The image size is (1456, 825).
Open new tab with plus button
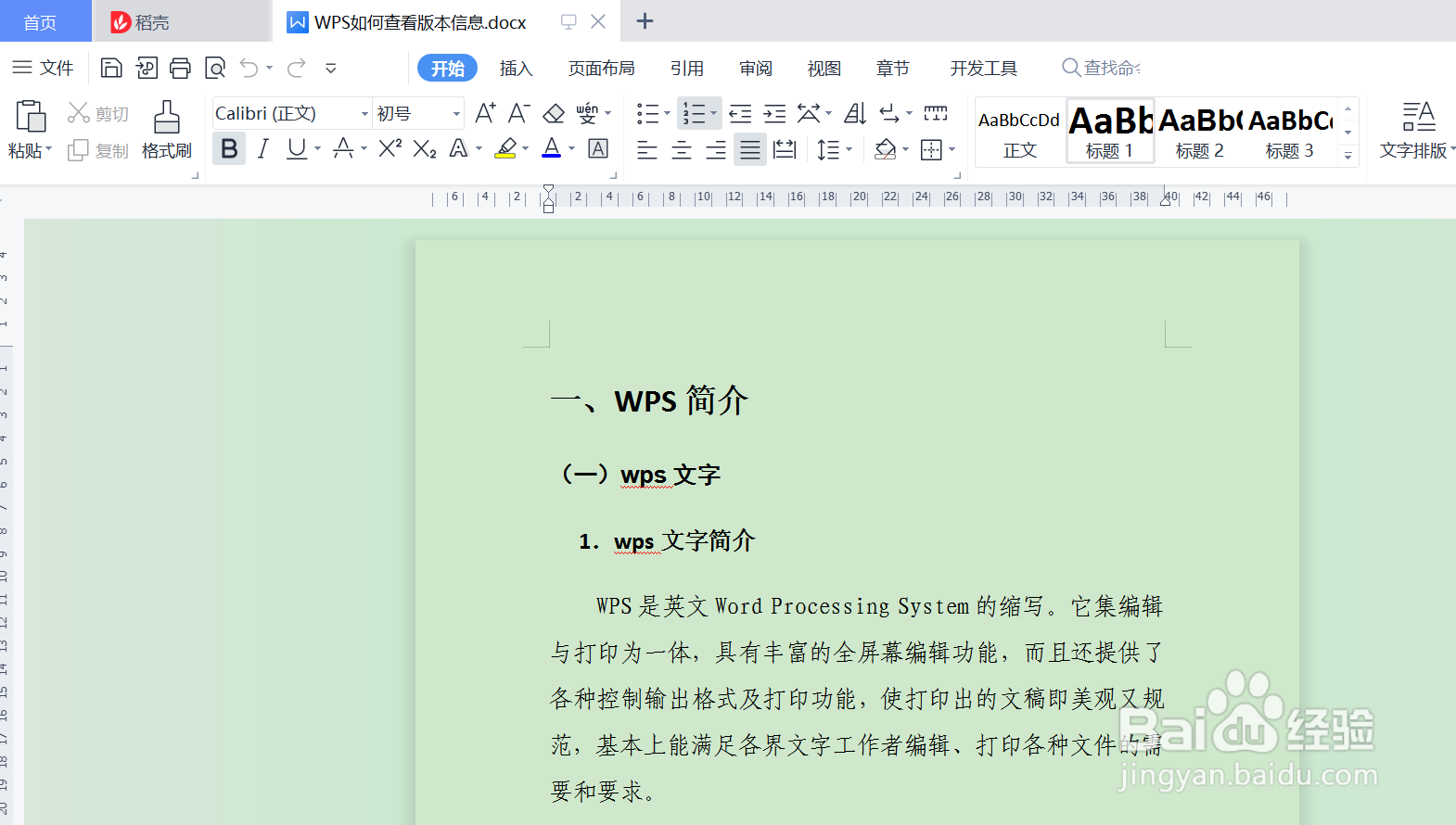(645, 21)
